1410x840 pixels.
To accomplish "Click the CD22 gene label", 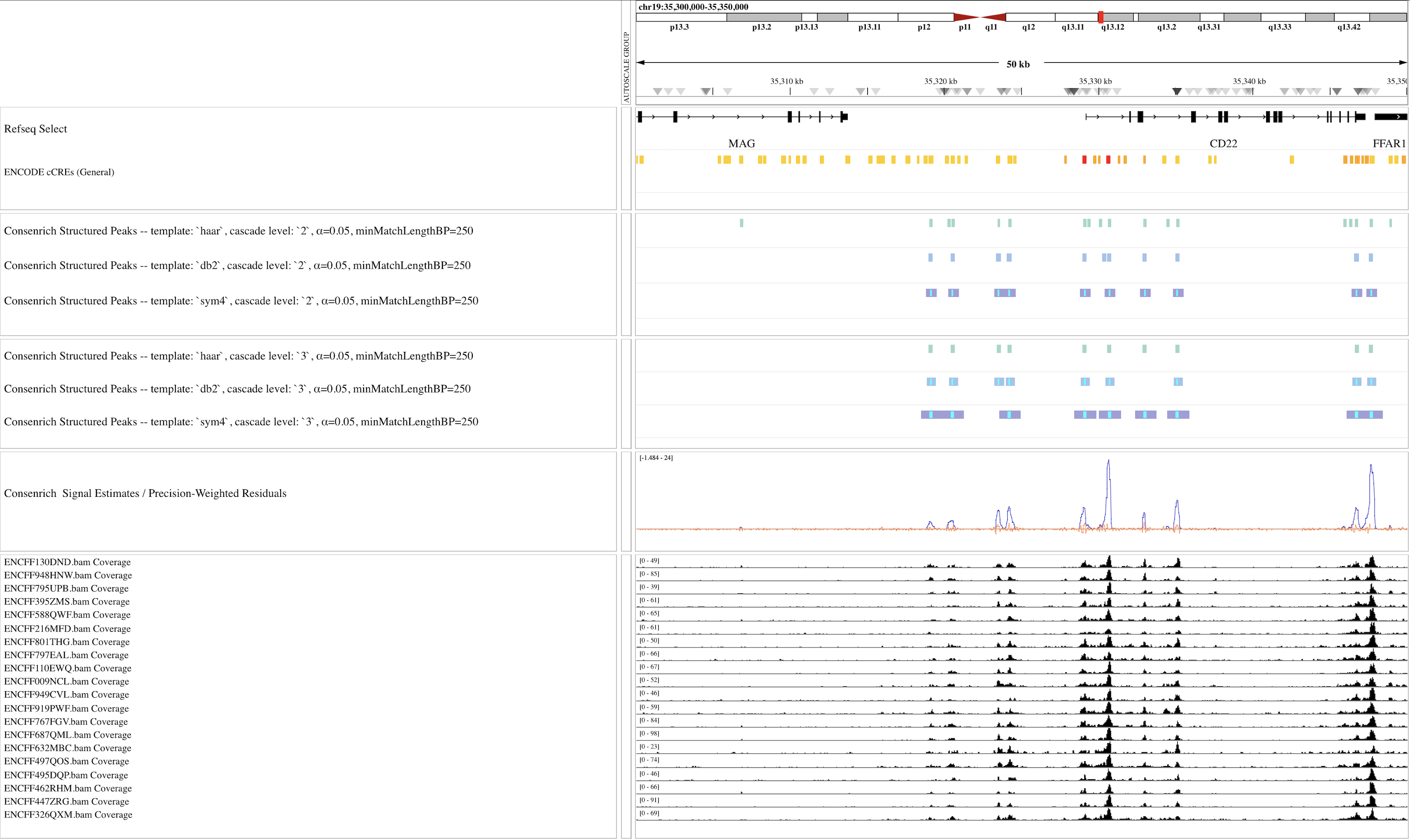I will (x=1223, y=144).
